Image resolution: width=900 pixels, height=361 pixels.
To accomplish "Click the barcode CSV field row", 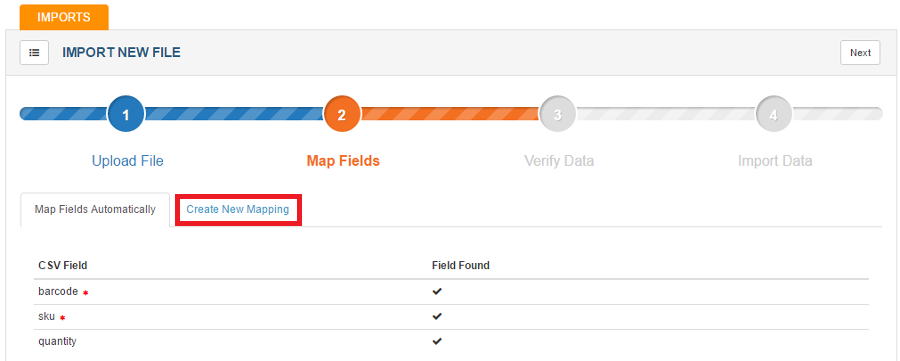I will click(451, 292).
